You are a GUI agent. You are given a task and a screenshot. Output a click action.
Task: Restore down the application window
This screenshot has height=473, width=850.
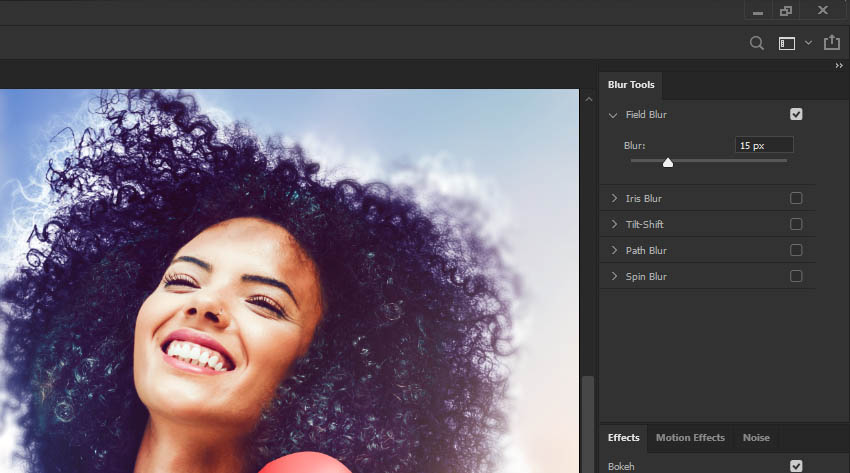(x=786, y=11)
